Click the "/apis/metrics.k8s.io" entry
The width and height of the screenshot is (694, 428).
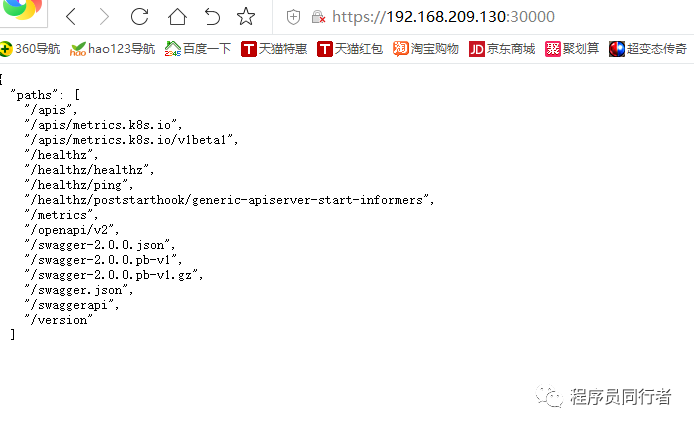pyautogui.click(x=100, y=125)
